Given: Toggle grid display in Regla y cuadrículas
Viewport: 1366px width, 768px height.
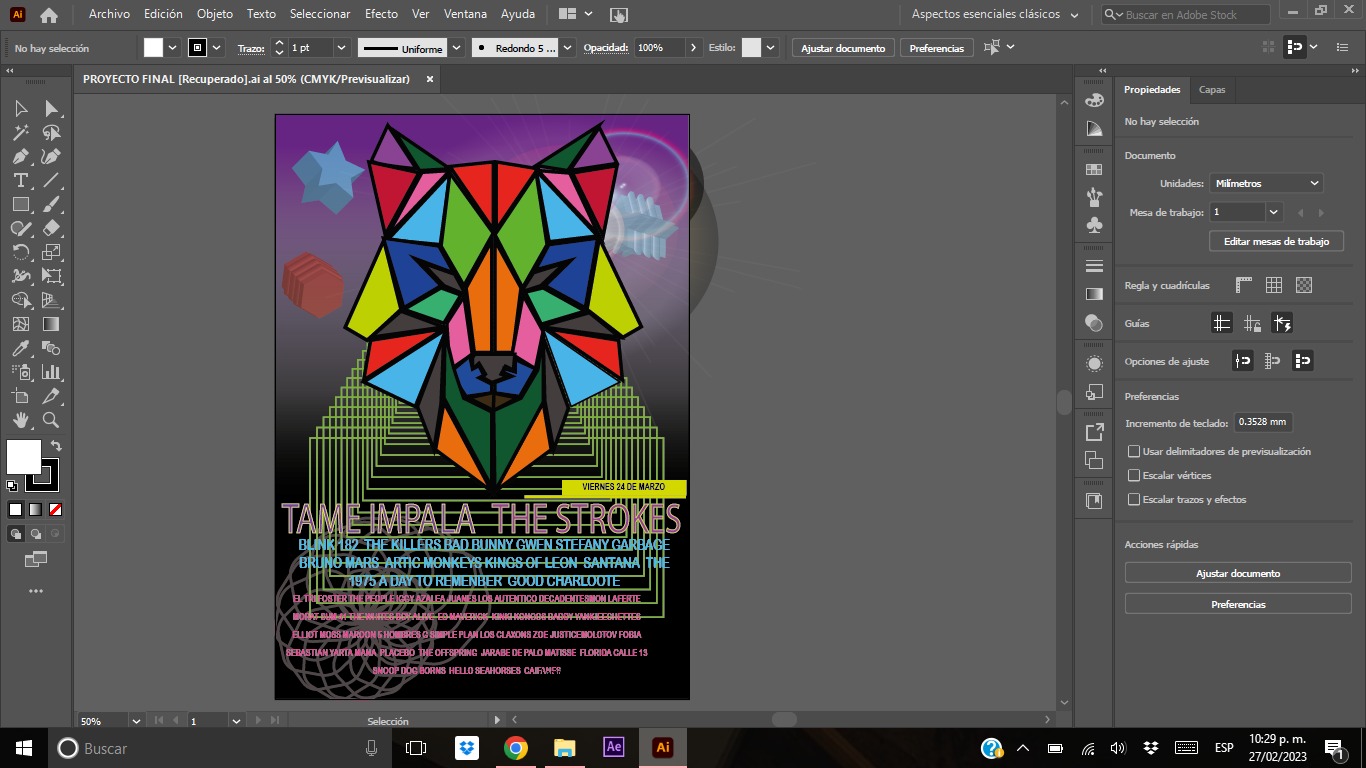Looking at the screenshot, I should click(1273, 285).
